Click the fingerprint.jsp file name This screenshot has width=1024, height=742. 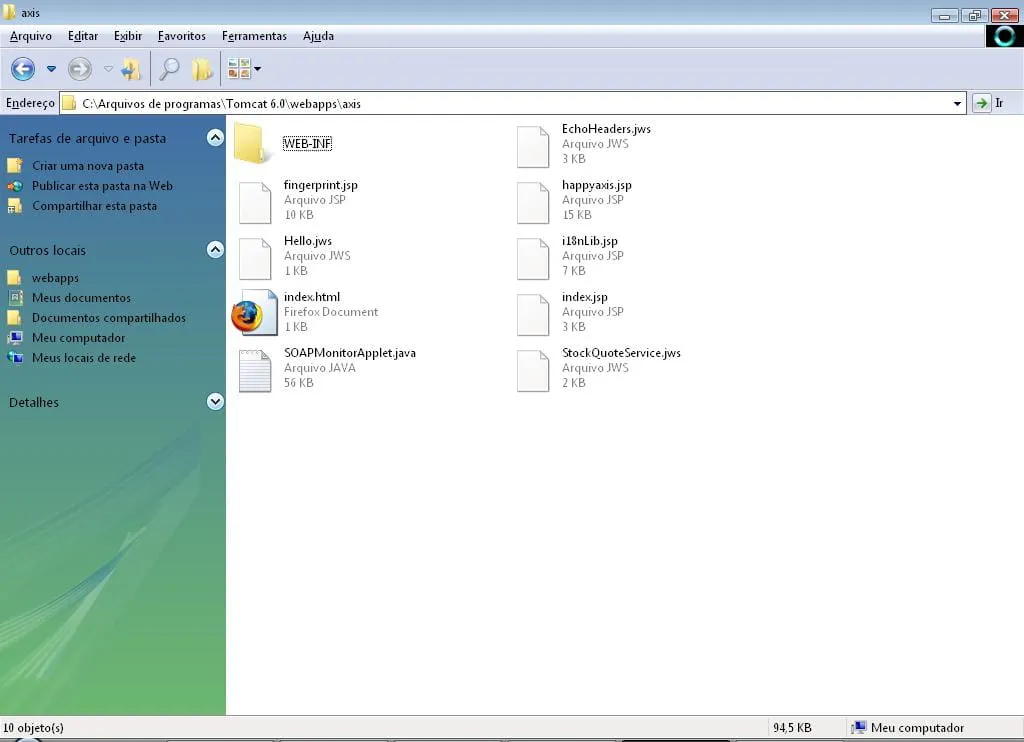click(x=321, y=185)
